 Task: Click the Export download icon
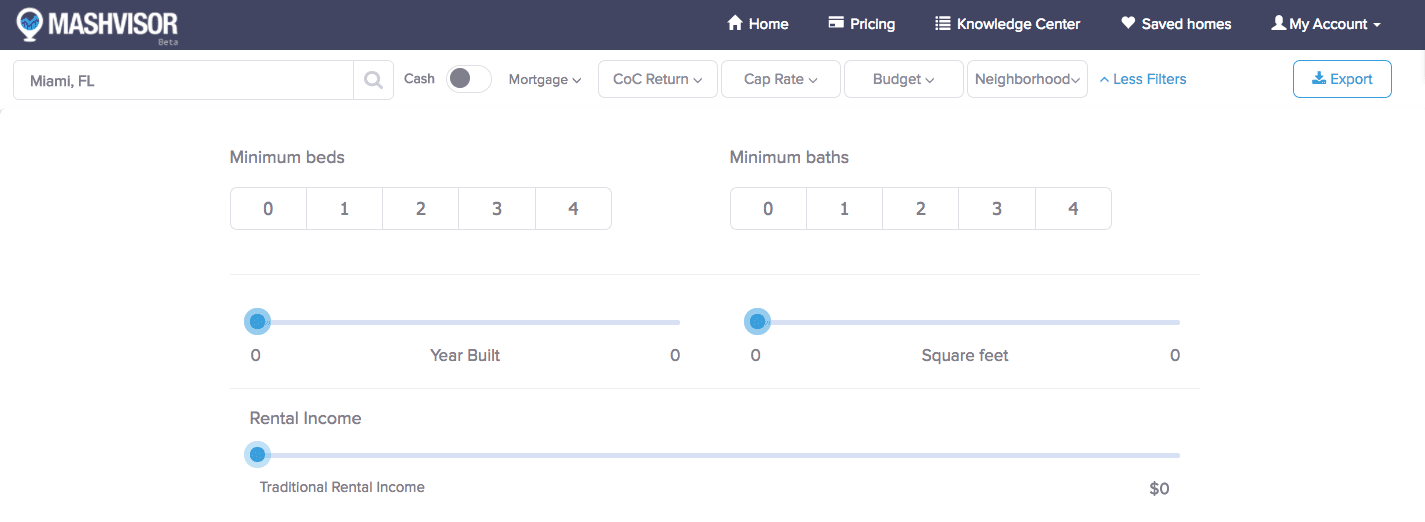point(1318,79)
